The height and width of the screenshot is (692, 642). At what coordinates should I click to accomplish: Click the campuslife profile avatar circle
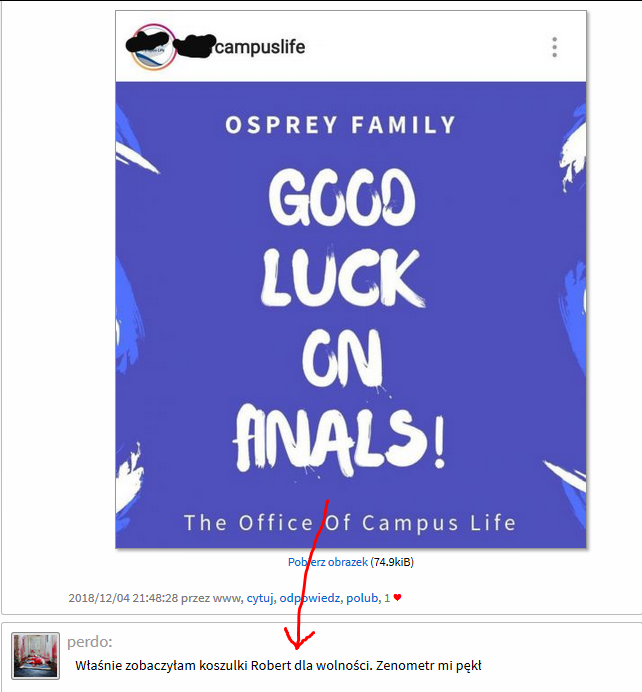153,47
